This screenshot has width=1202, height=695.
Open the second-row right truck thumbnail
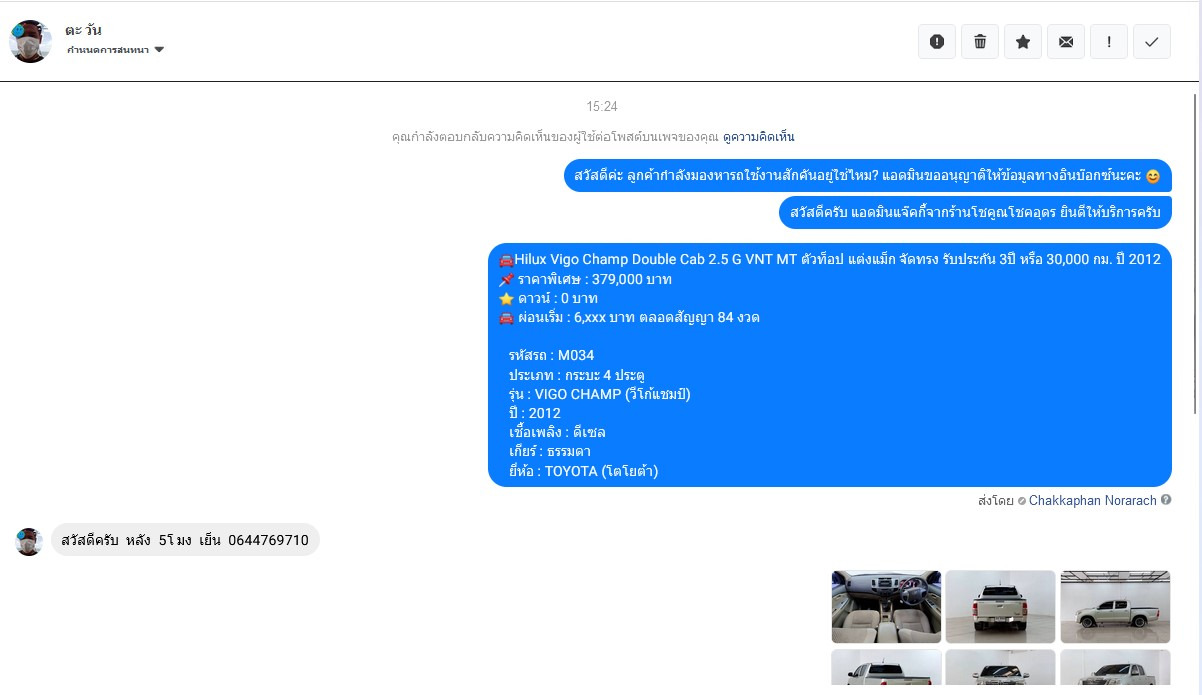(1115, 668)
